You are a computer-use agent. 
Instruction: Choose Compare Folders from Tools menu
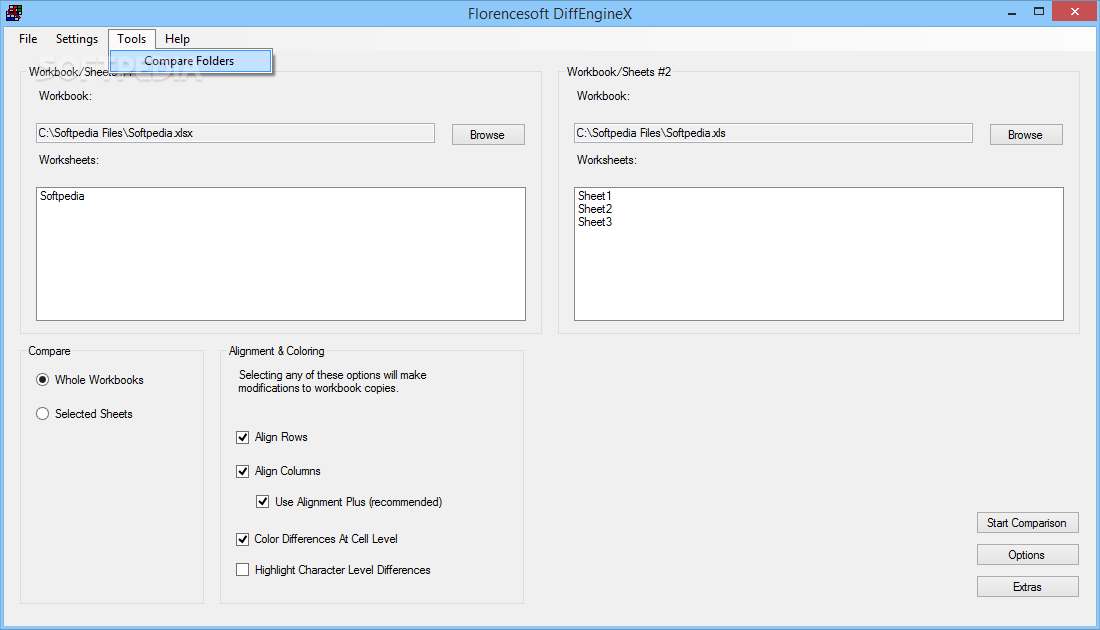191,61
